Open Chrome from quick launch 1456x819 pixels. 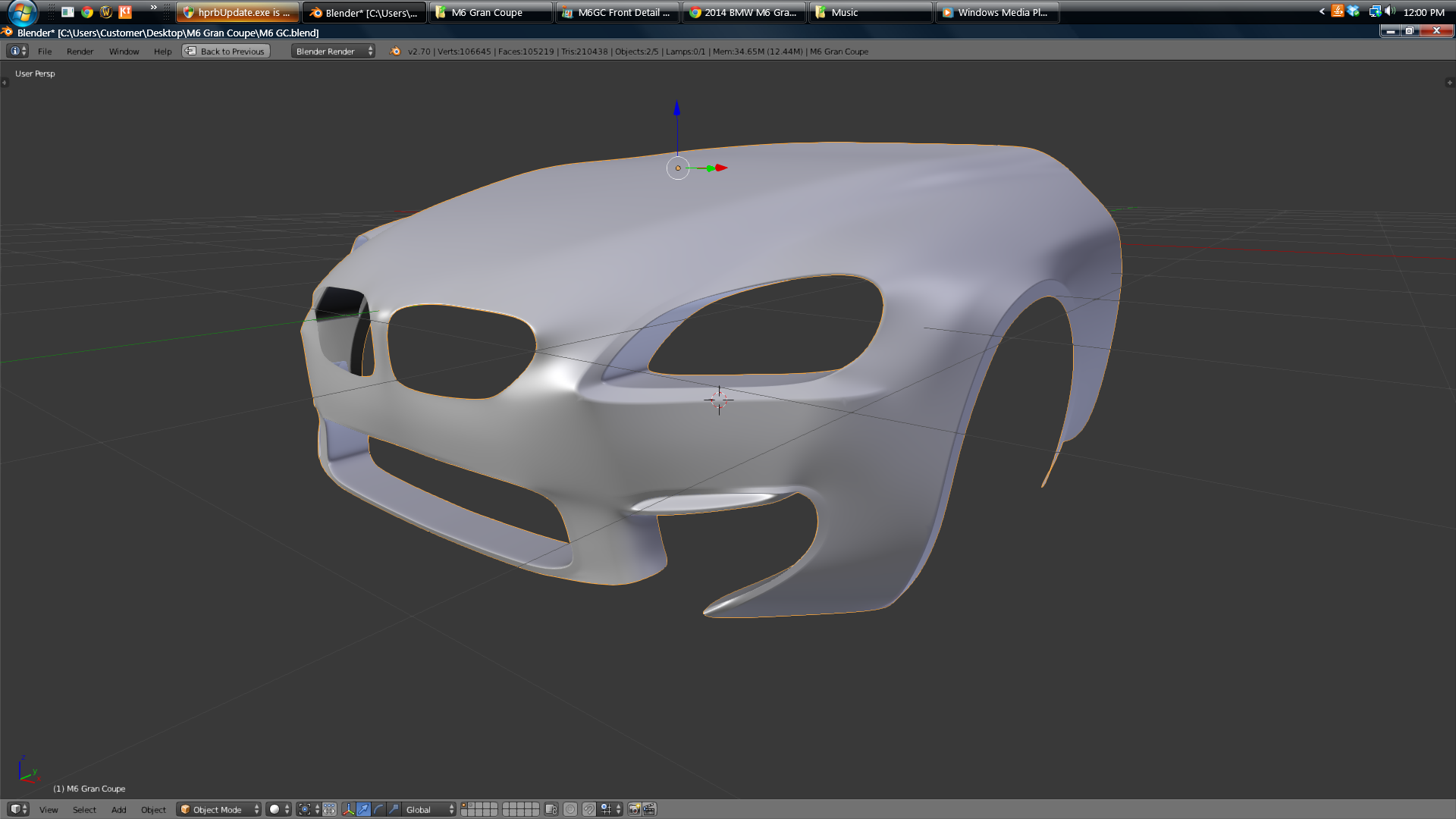[x=87, y=12]
